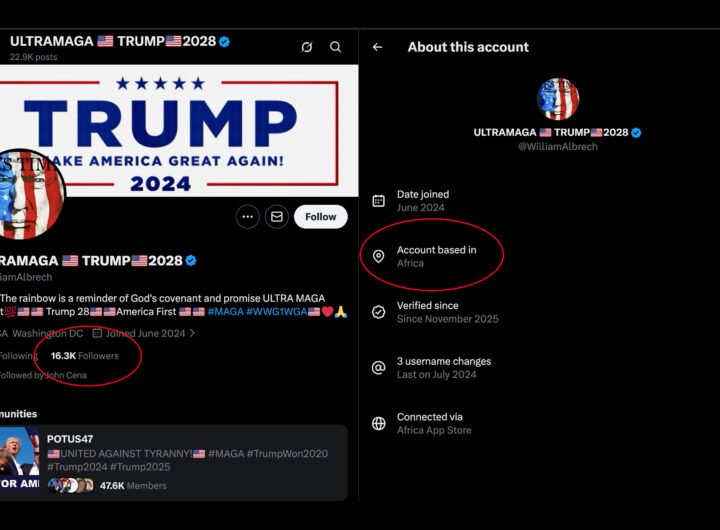720x530 pixels.
Task: Click the verified badge icon beside Verified since
Action: pyautogui.click(x=378, y=312)
